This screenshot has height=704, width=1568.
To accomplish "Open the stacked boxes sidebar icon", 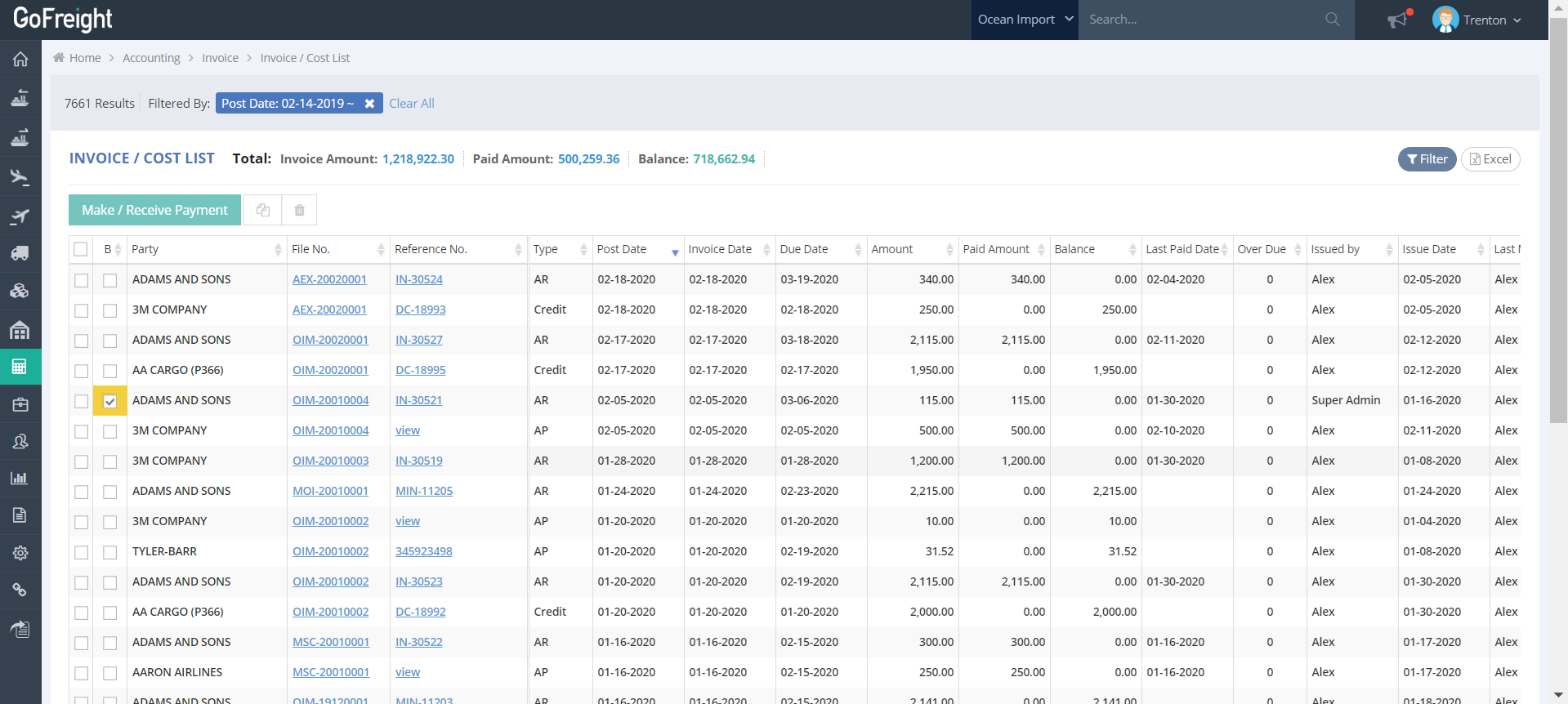I will tap(20, 291).
